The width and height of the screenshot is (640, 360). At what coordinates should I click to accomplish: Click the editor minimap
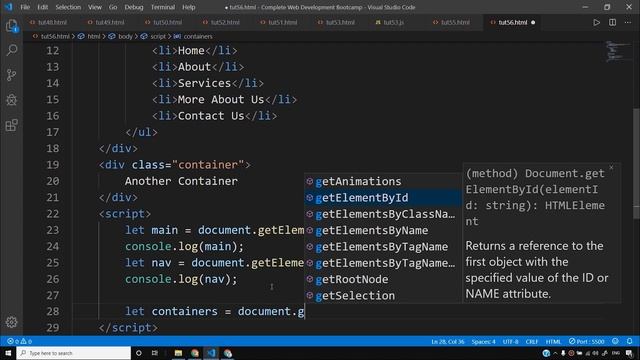point(618,51)
